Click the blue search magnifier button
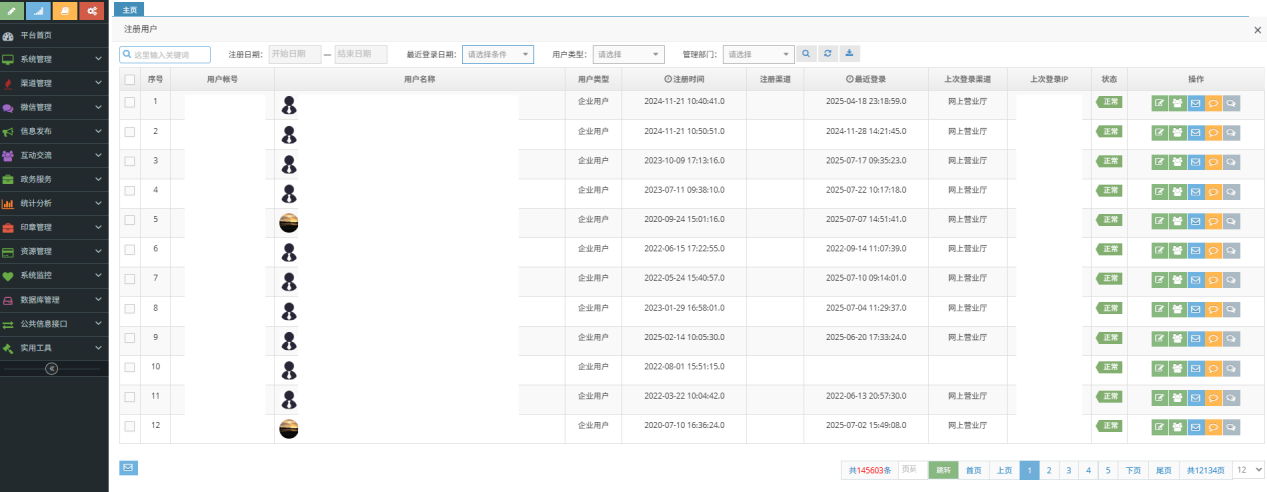 [x=806, y=54]
